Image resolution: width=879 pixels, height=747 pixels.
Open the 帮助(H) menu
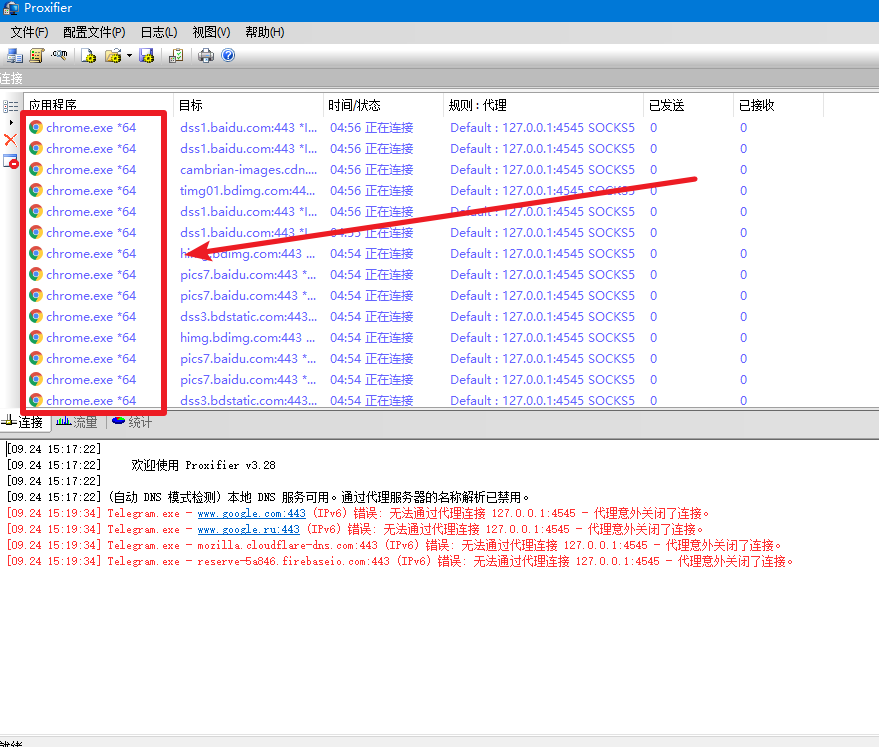pos(265,33)
